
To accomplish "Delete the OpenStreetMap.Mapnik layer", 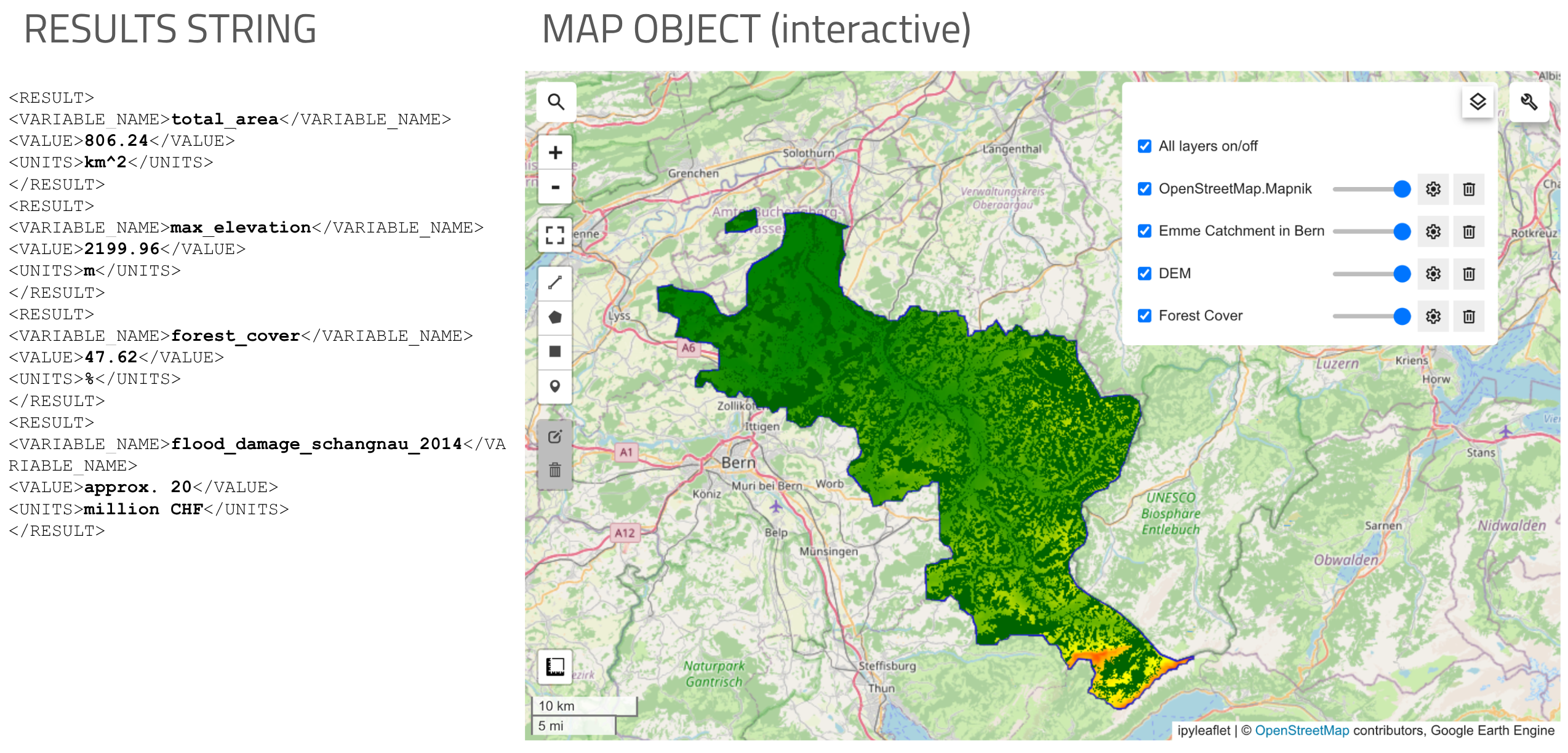I will 1469,189.
